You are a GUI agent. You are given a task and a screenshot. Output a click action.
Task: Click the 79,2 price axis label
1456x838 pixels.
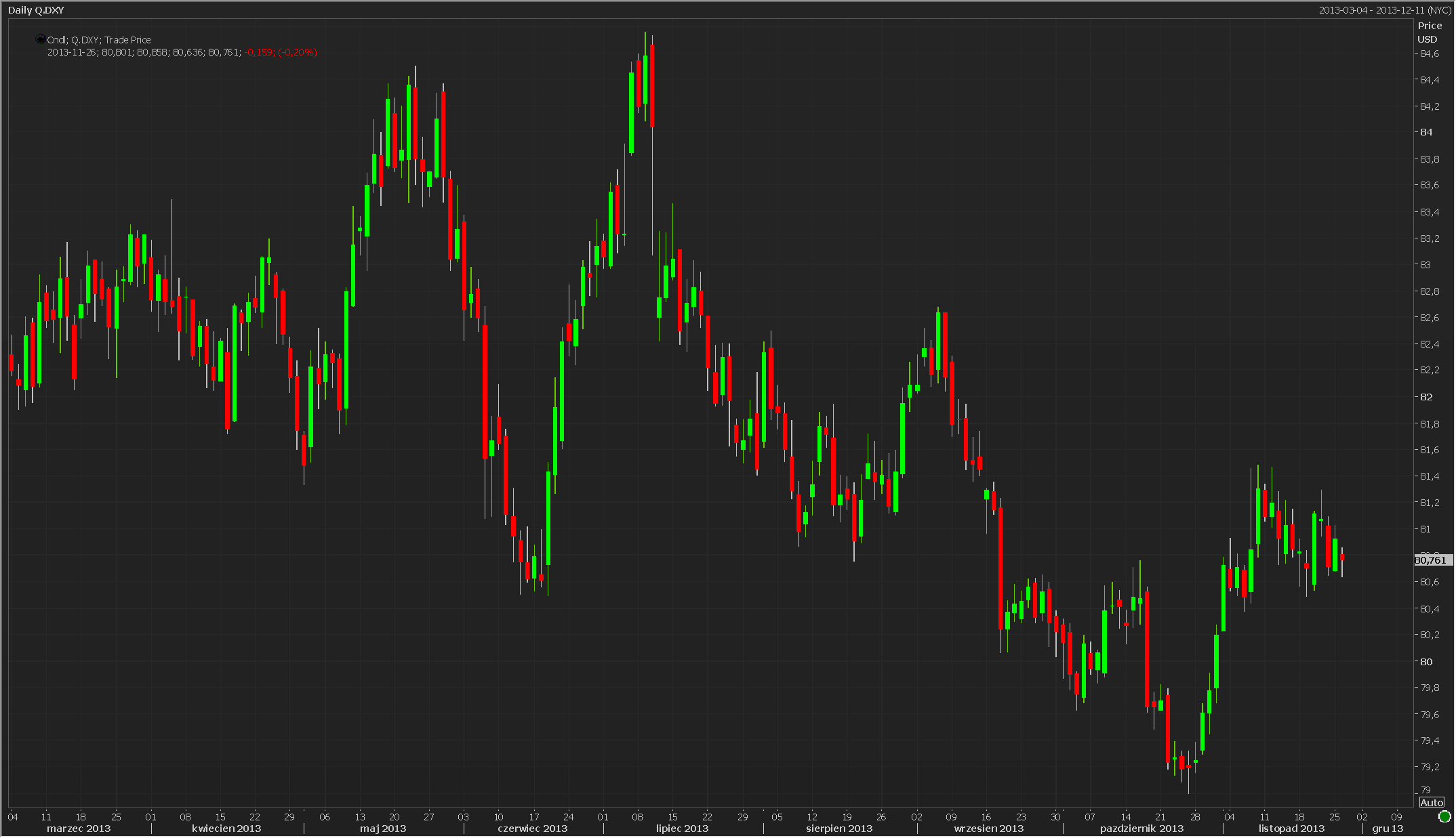pyautogui.click(x=1429, y=767)
